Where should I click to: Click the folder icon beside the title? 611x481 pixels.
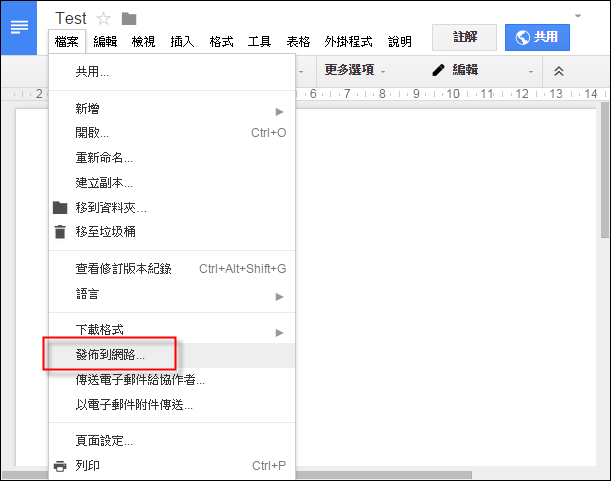(x=129, y=18)
